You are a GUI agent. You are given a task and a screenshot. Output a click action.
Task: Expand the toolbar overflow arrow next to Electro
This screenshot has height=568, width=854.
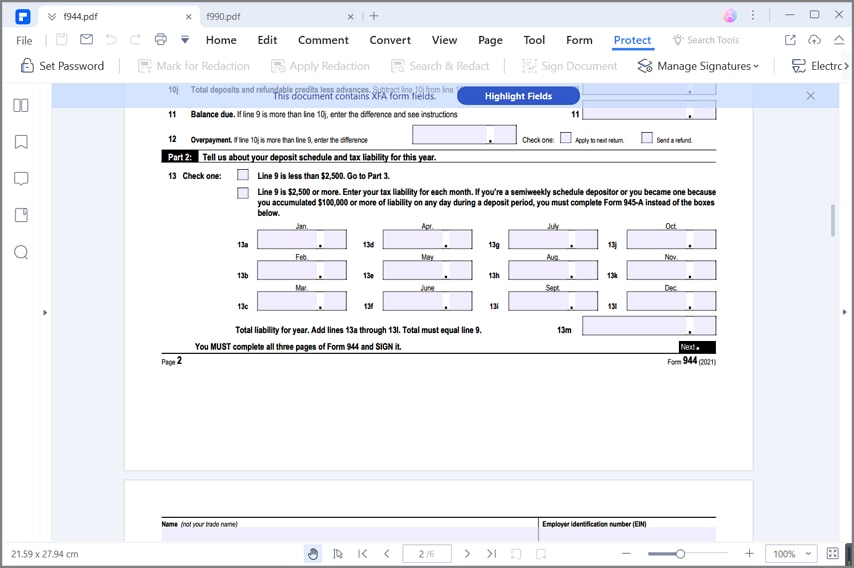point(846,66)
